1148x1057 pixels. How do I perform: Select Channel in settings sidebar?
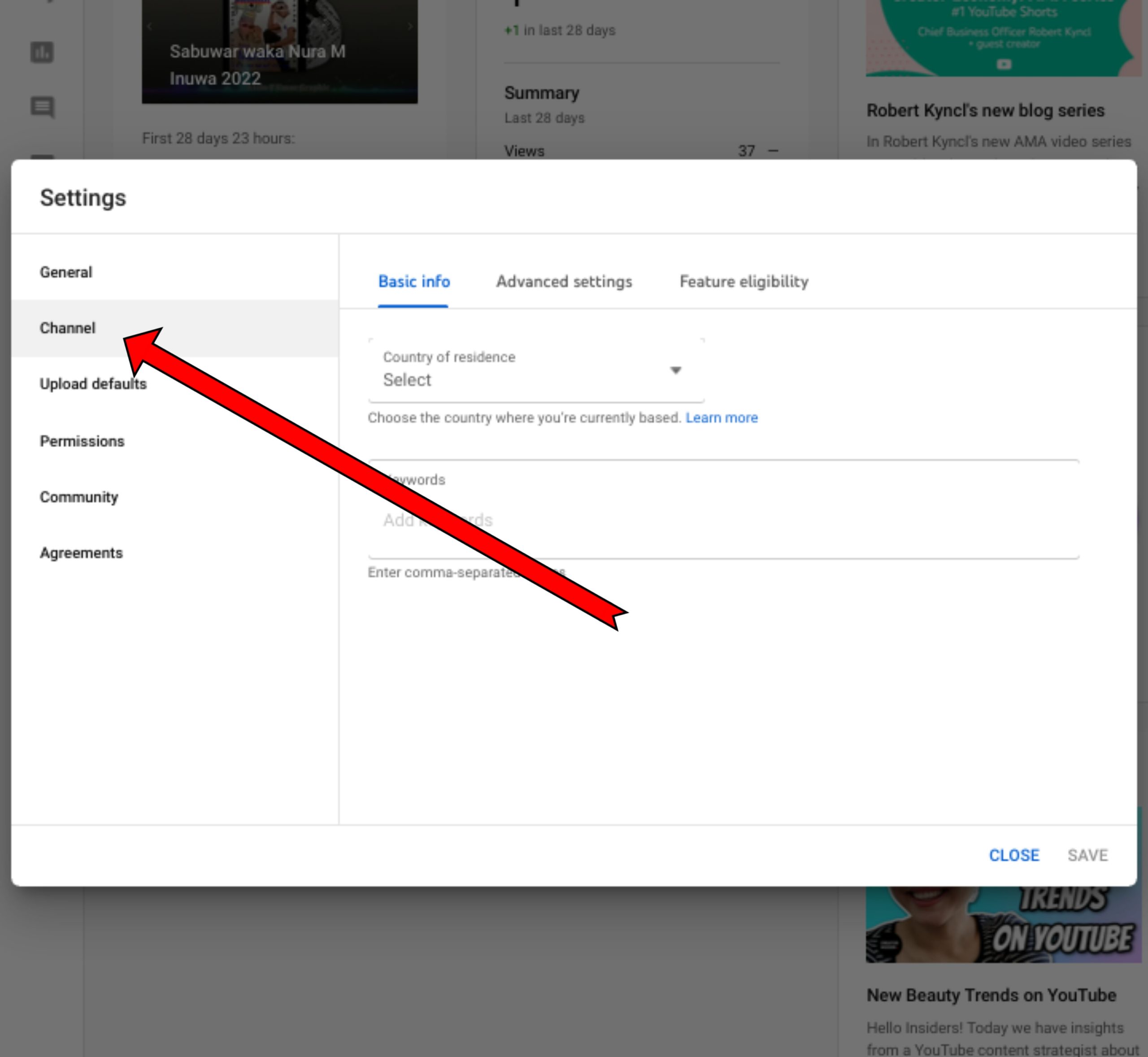[x=68, y=328]
